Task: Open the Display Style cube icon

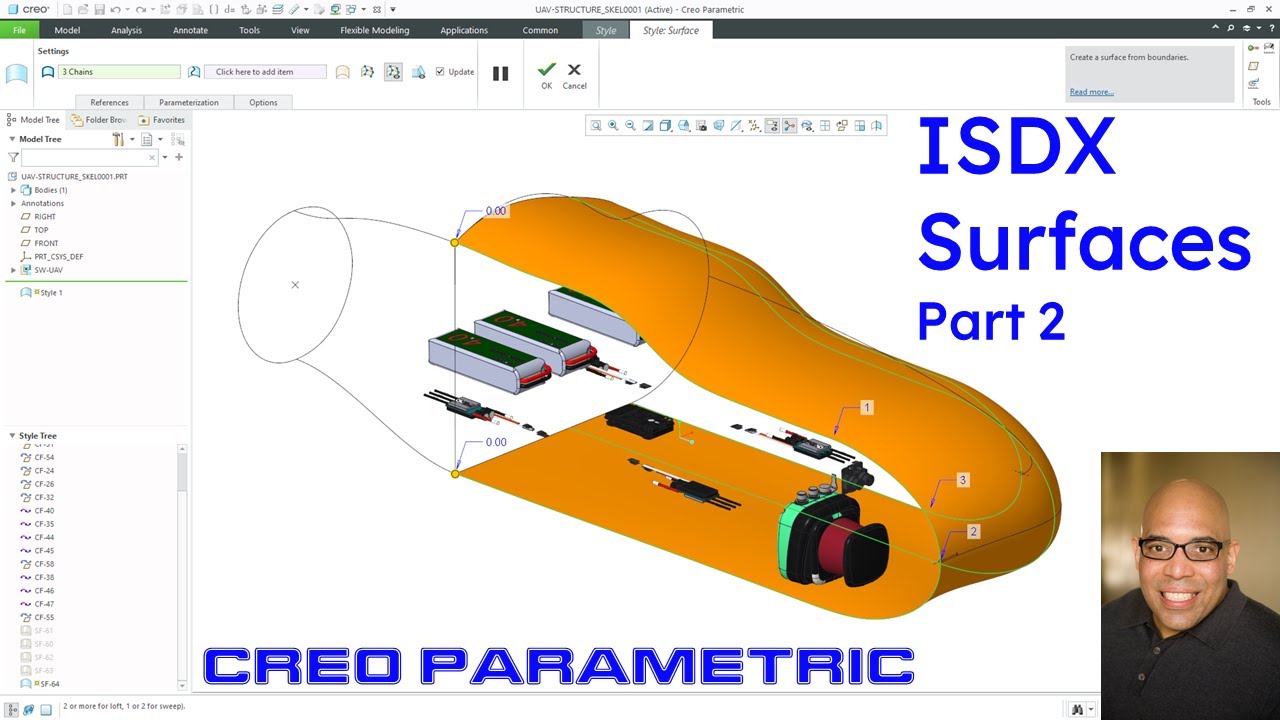Action: tap(666, 126)
